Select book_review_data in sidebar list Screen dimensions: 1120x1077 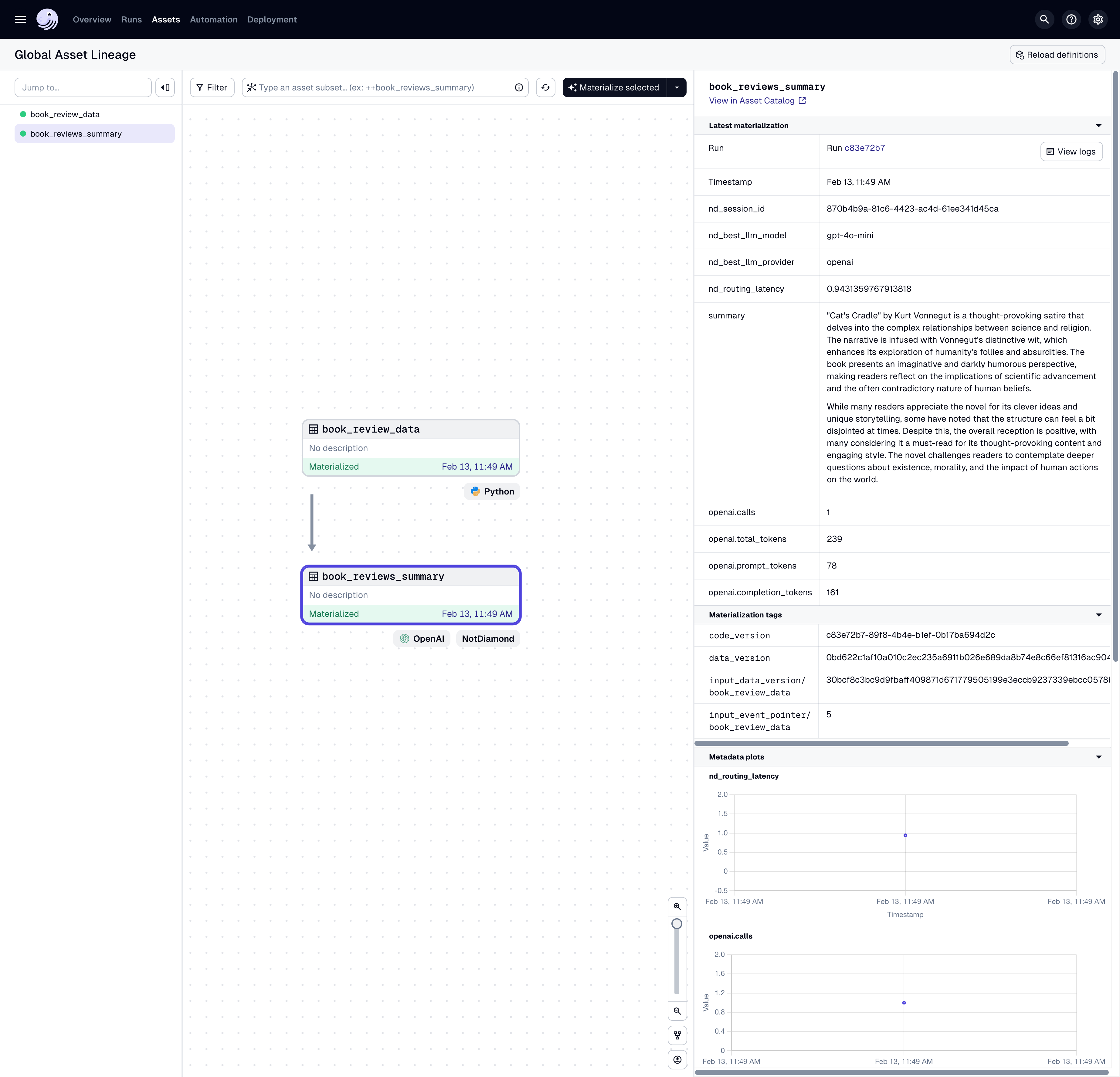[x=94, y=114]
